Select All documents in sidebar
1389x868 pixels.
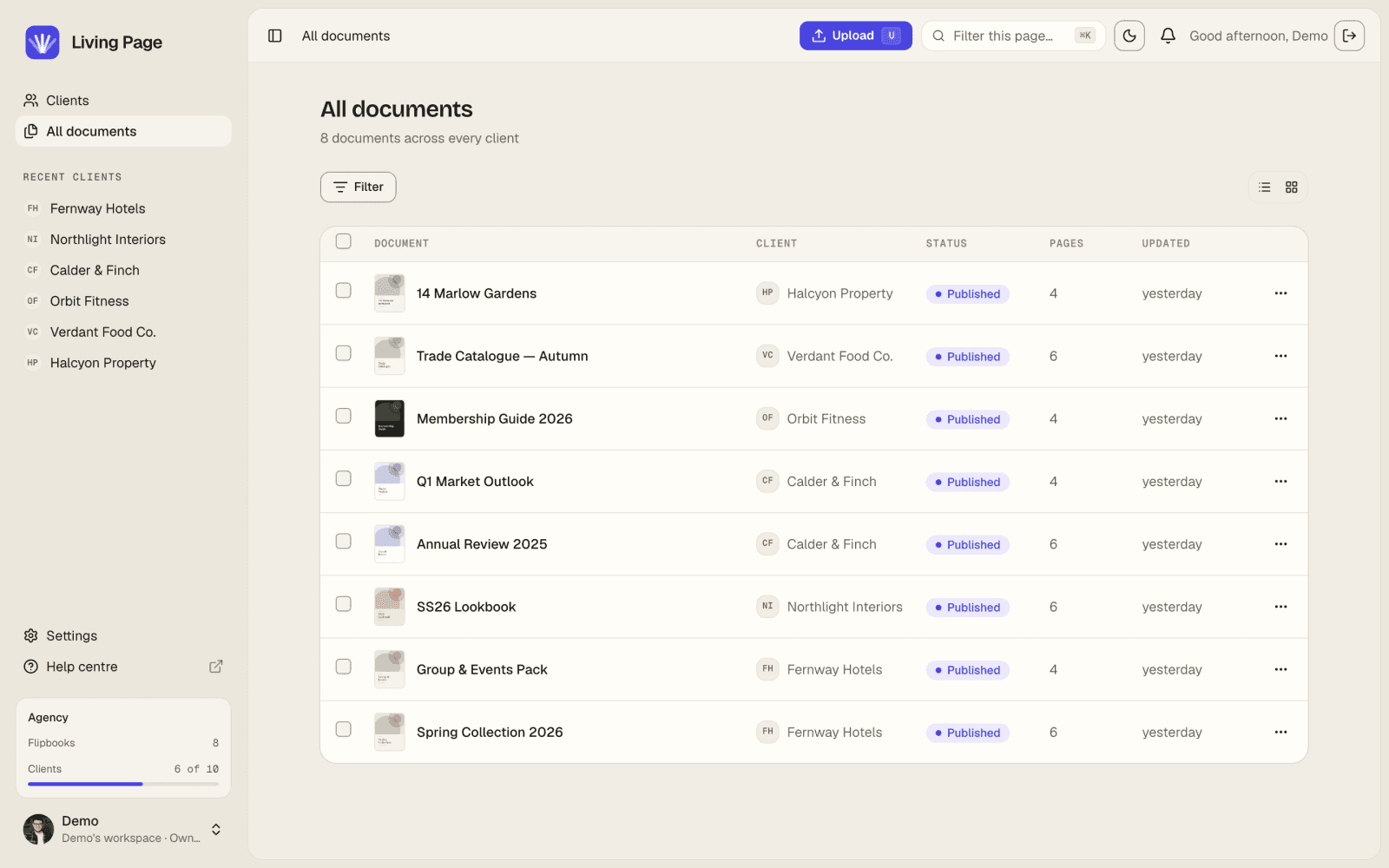click(123, 131)
